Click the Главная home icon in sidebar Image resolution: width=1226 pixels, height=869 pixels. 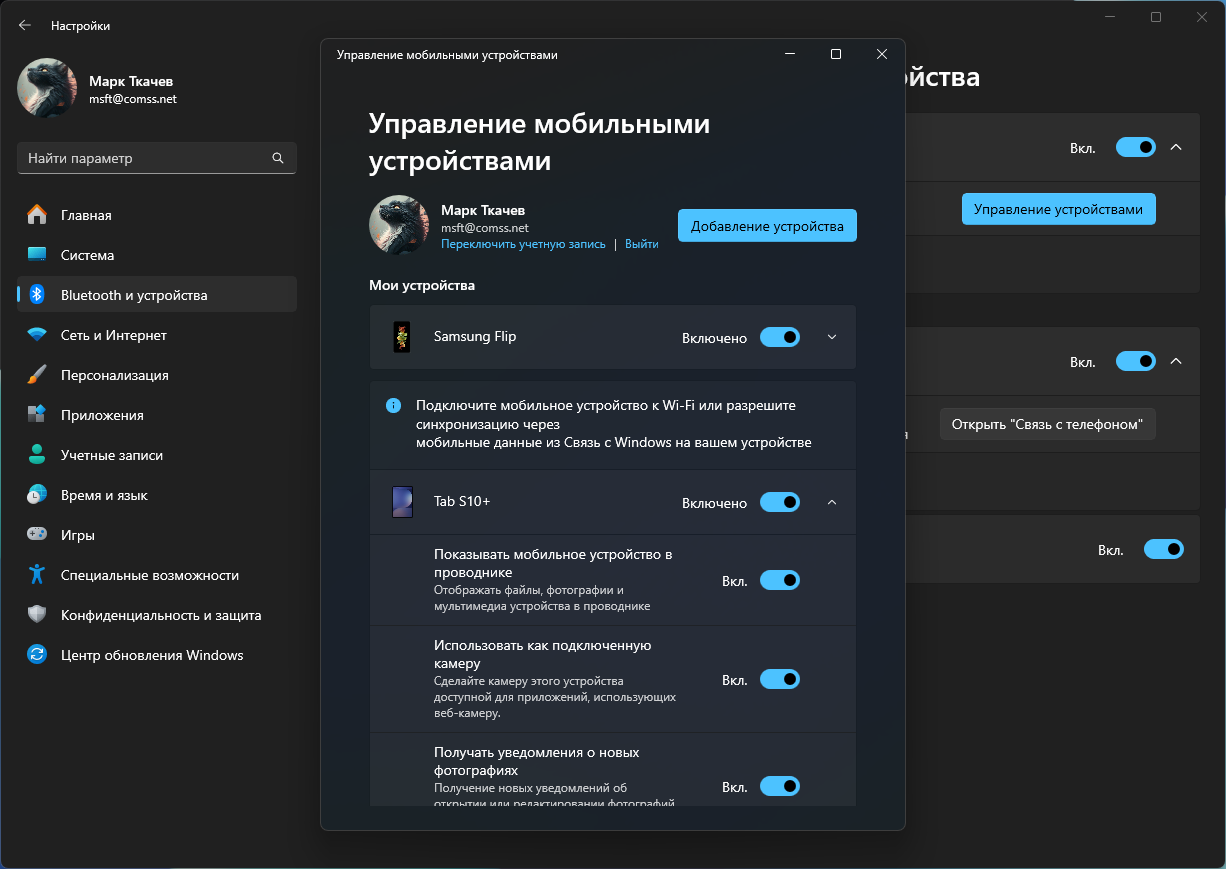tap(37, 215)
